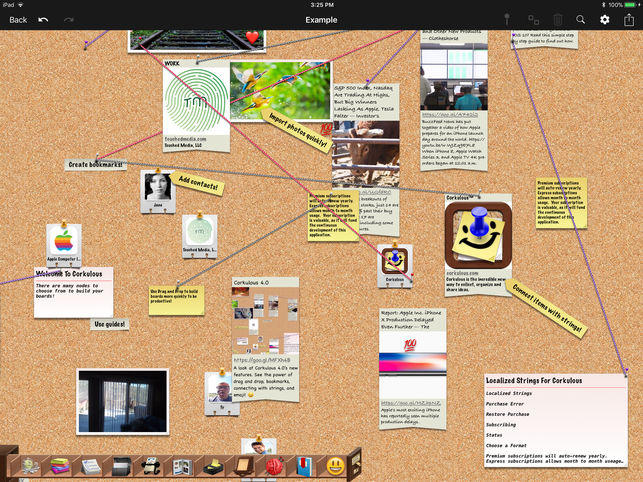Click the arrange objects icon in top bar
The height and width of the screenshot is (482, 643).
click(x=533, y=20)
